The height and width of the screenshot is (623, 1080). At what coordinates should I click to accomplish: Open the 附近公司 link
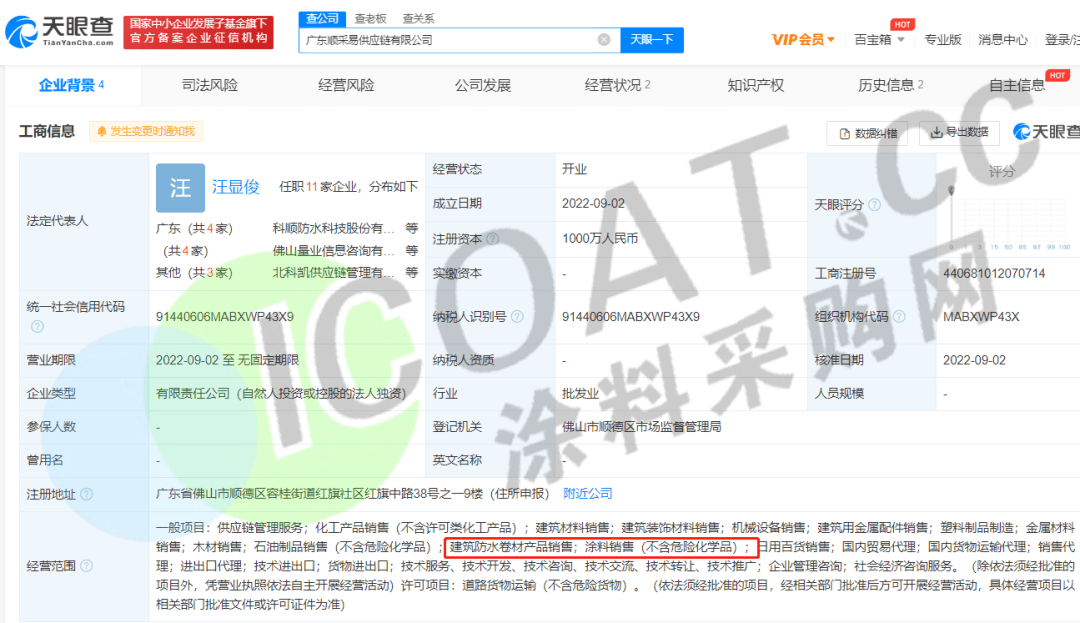pos(587,494)
